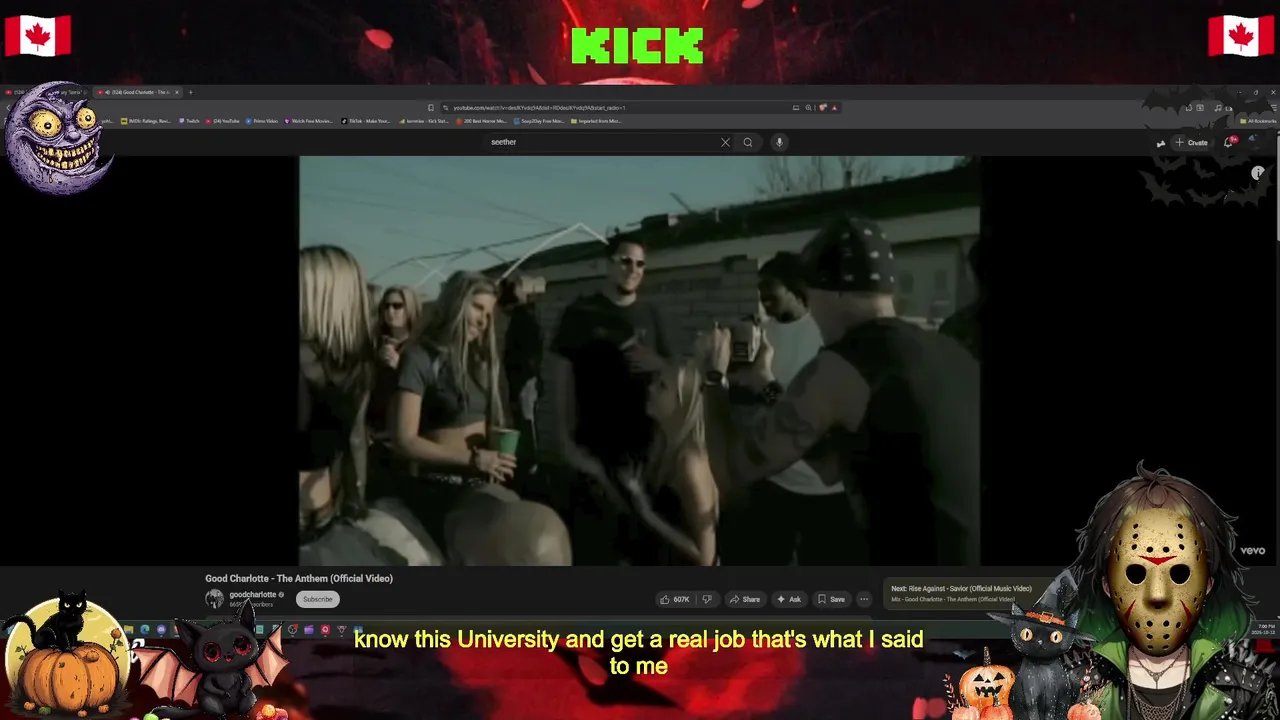Click the Good Charlotte video player
The height and width of the screenshot is (720, 1280).
639,361
